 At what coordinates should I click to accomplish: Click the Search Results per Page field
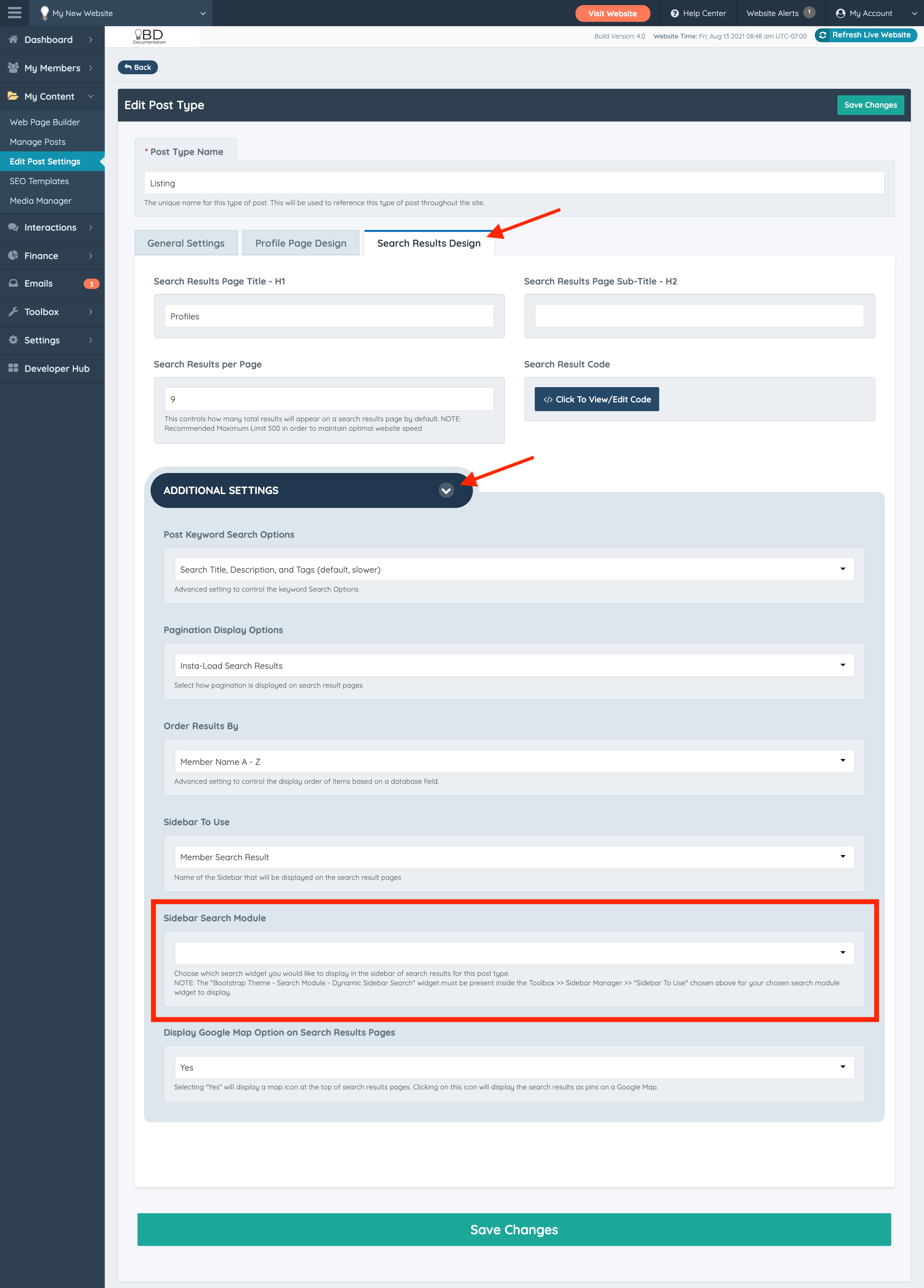(x=329, y=399)
